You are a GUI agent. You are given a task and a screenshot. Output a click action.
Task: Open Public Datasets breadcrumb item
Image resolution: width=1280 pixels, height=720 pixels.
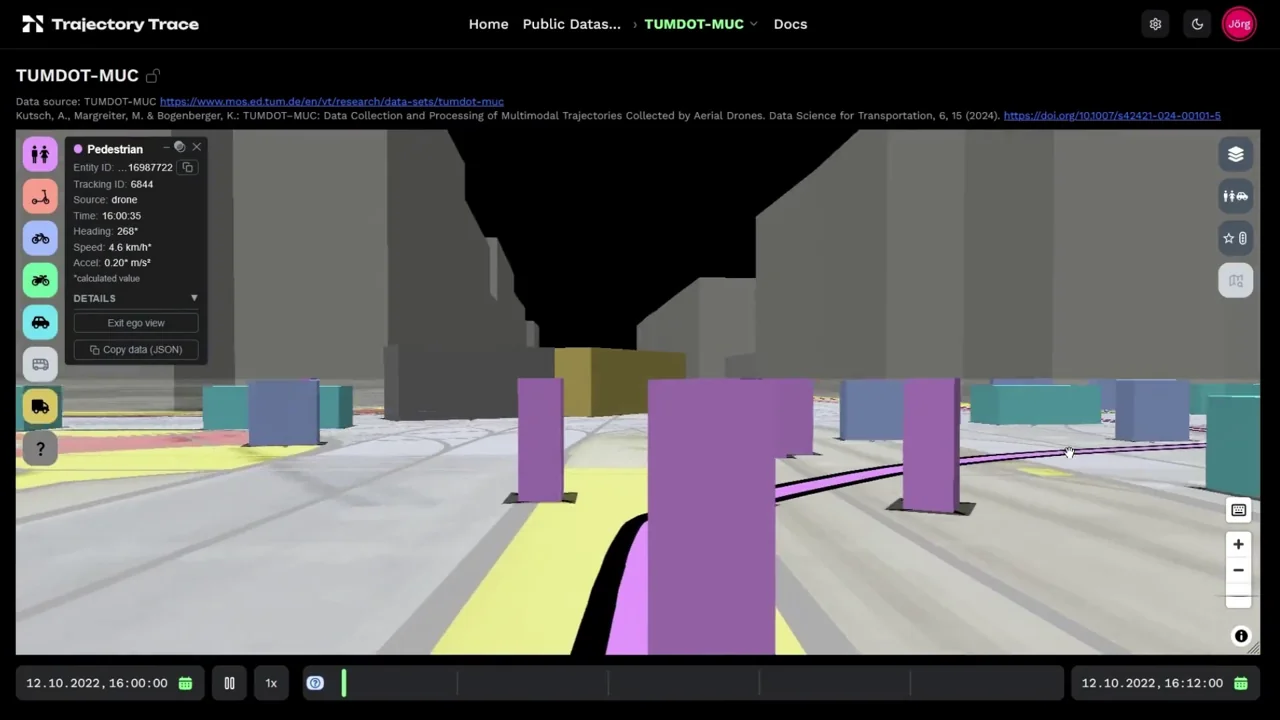(571, 24)
